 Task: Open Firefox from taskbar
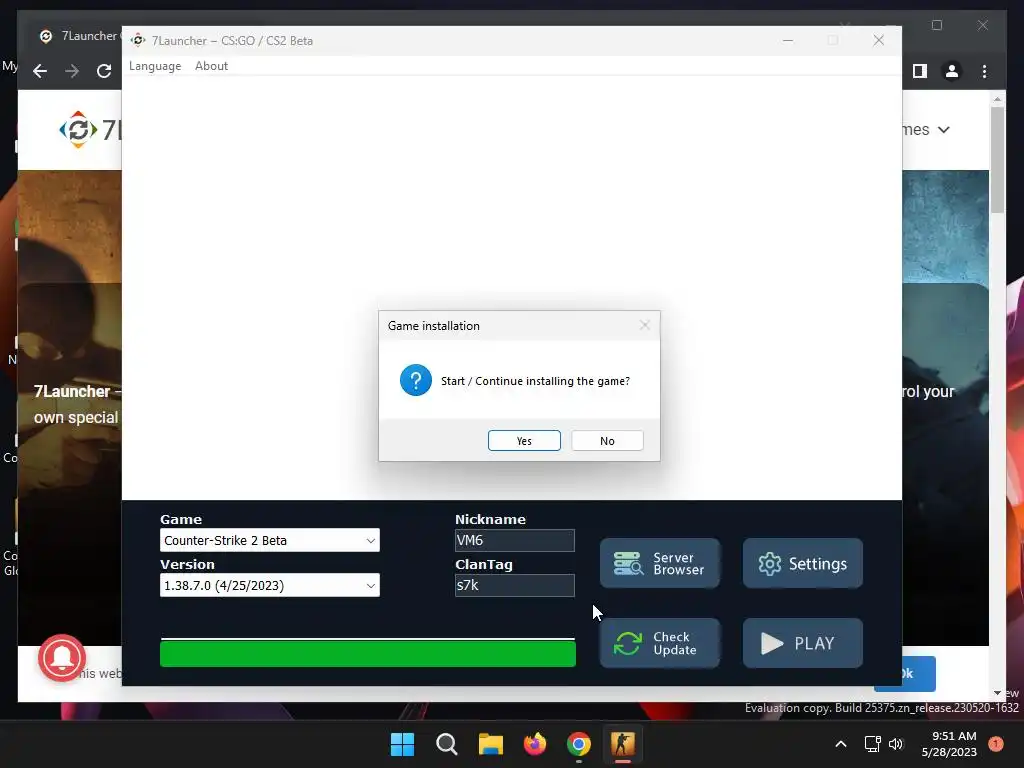click(x=535, y=744)
